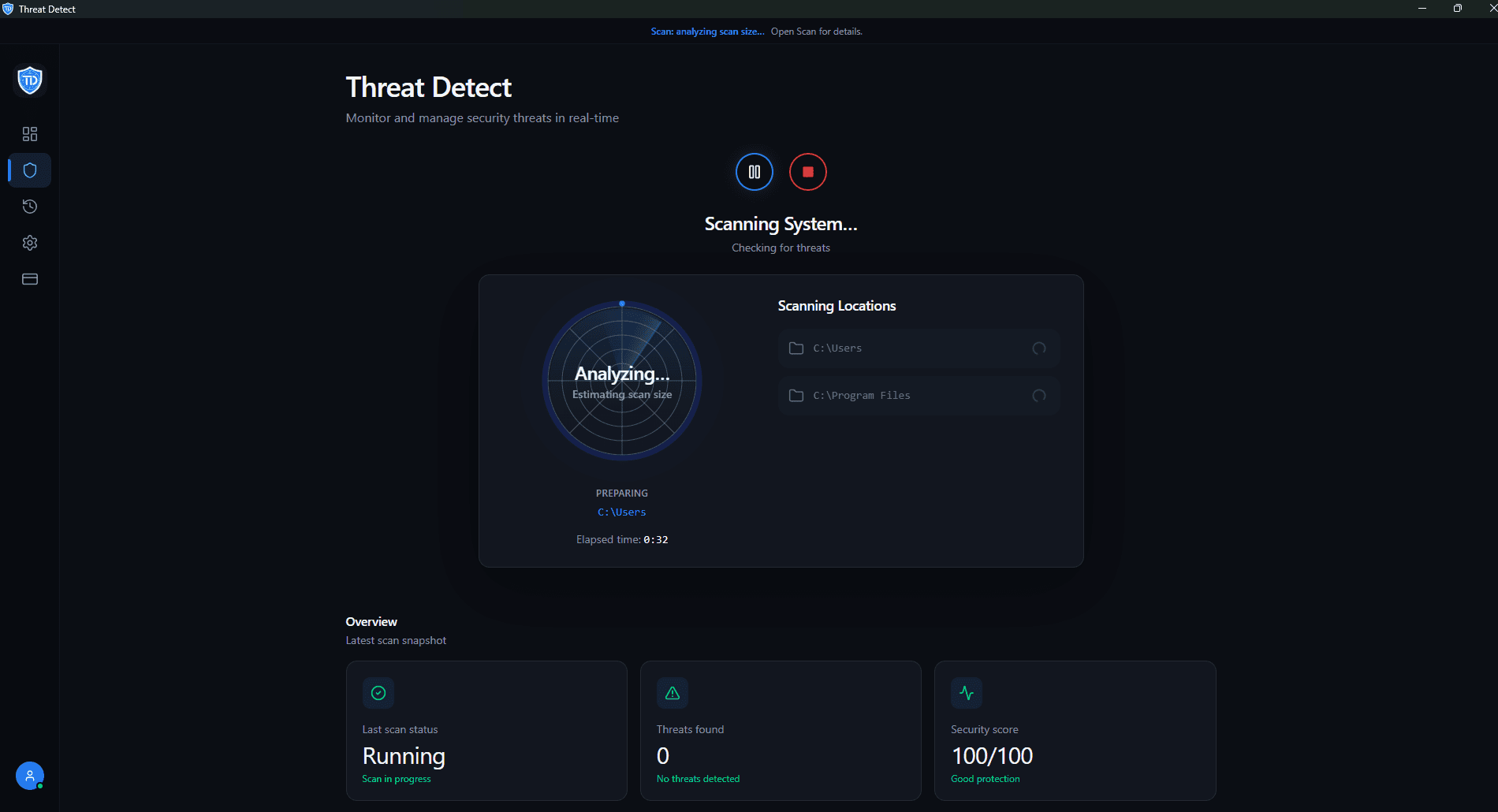Click the folder icon beside C:\Program Files
The height and width of the screenshot is (812, 1498).
point(796,396)
